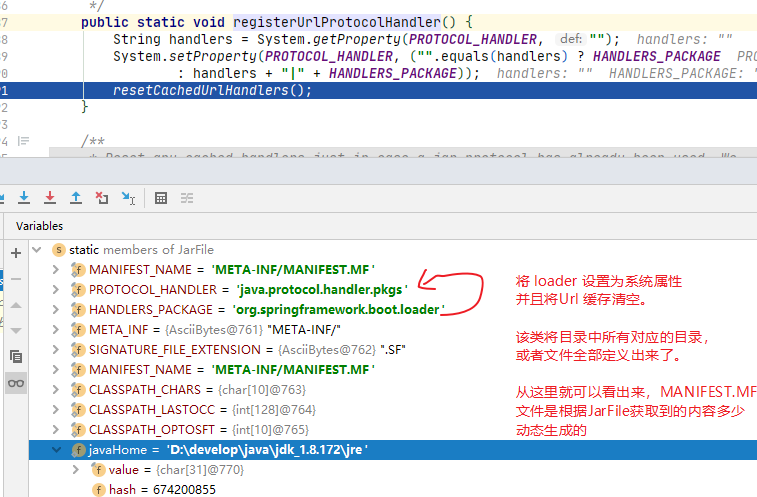Expand the CLASSPATH_LASTOCC array
This screenshot has height=497, width=757.
click(x=56, y=410)
